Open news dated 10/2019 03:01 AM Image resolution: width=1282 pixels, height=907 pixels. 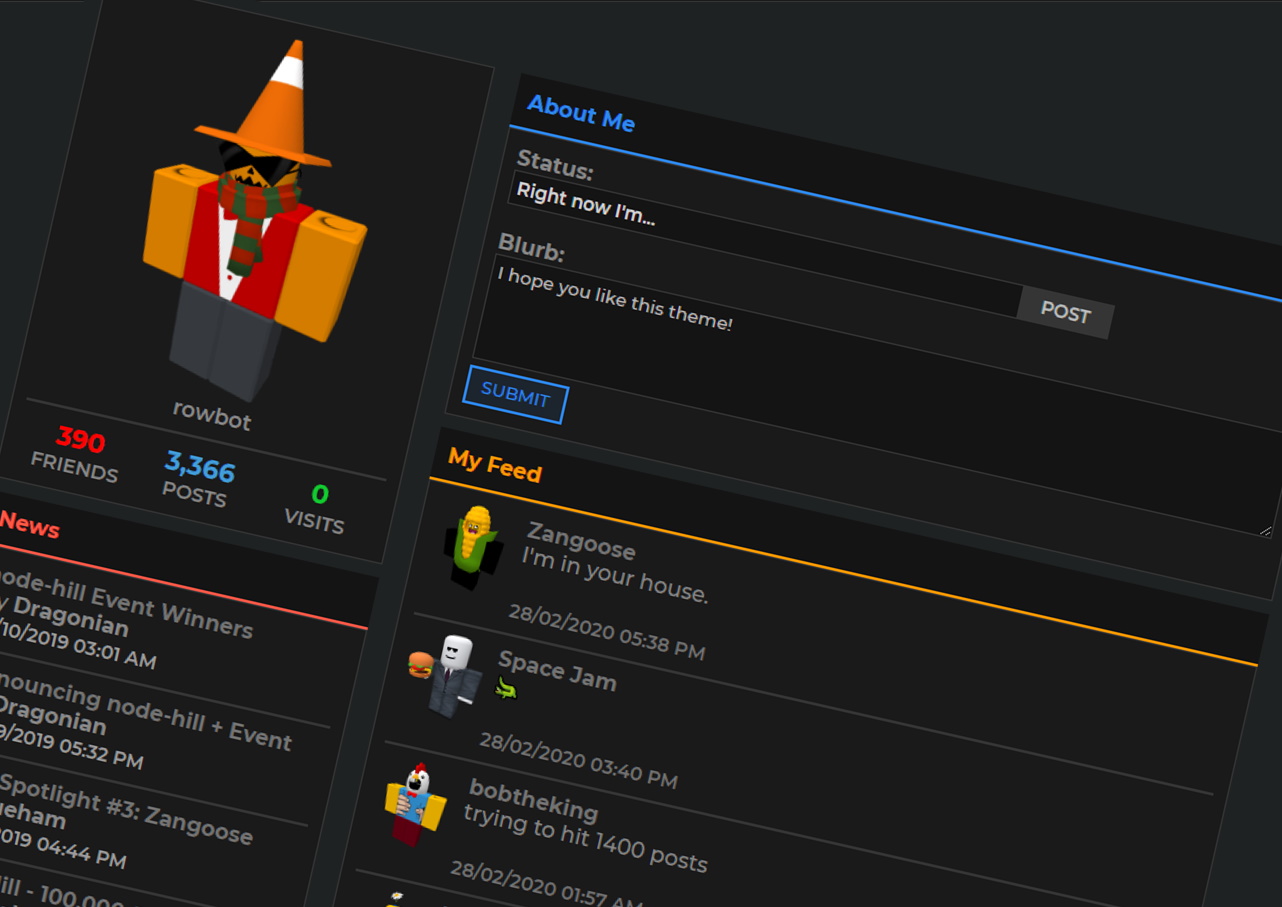pos(77,645)
